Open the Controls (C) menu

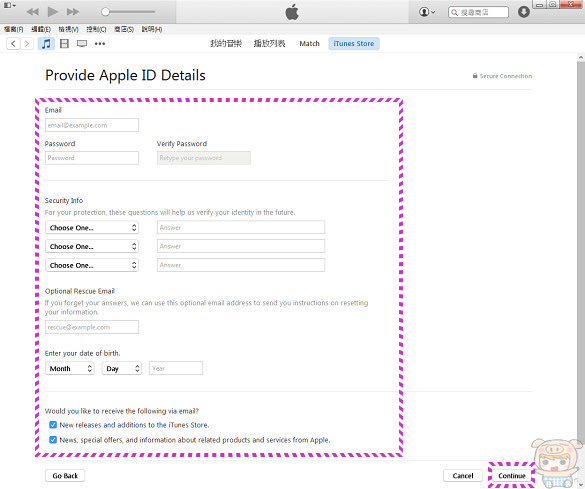[x=96, y=29]
